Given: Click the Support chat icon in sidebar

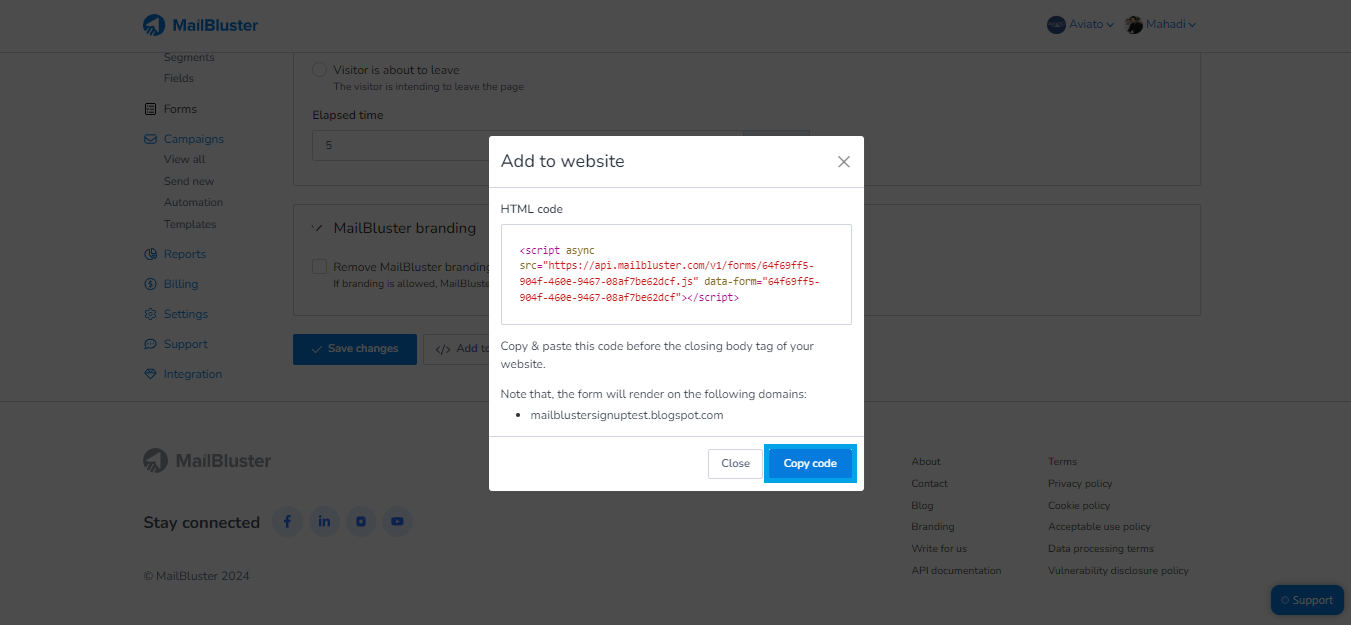Looking at the screenshot, I should (x=151, y=344).
